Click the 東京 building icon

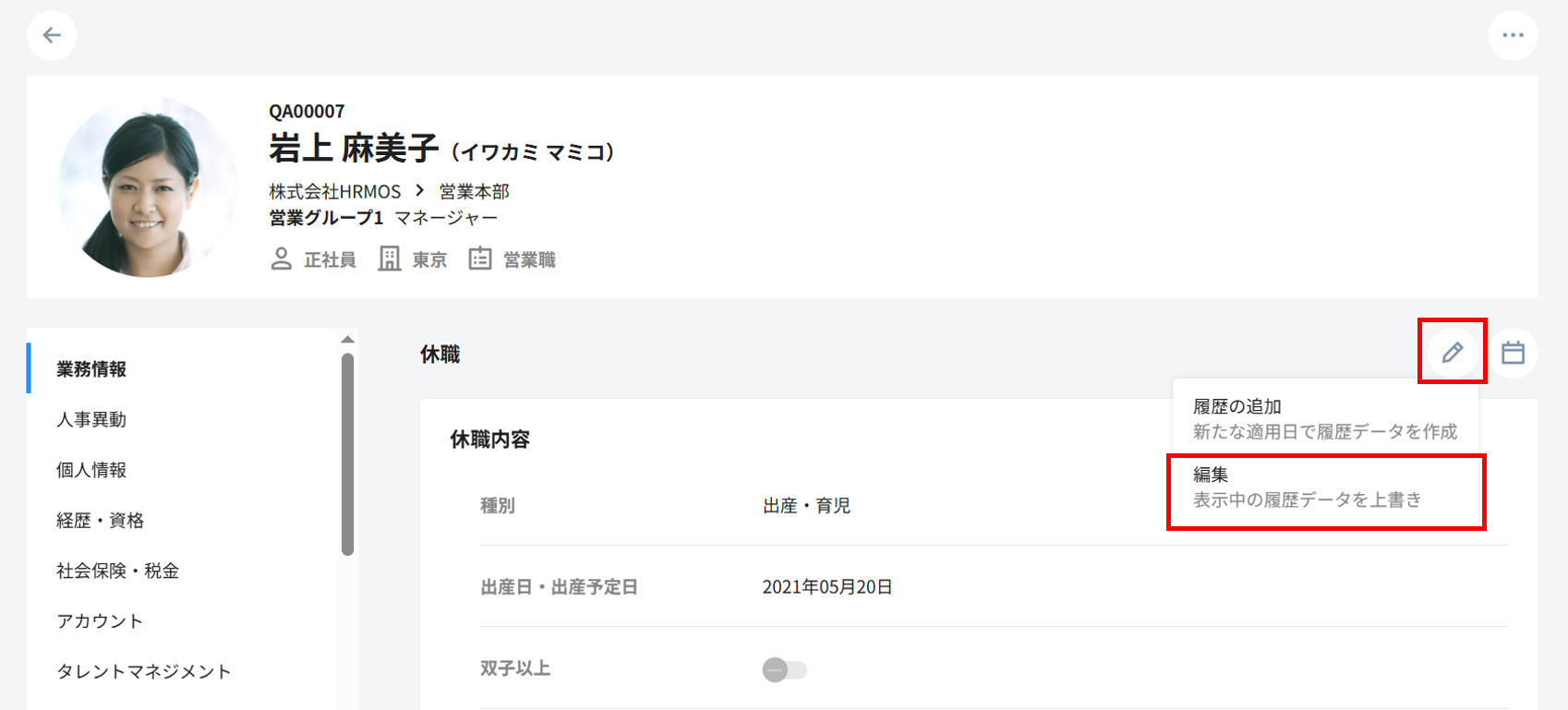(390, 259)
